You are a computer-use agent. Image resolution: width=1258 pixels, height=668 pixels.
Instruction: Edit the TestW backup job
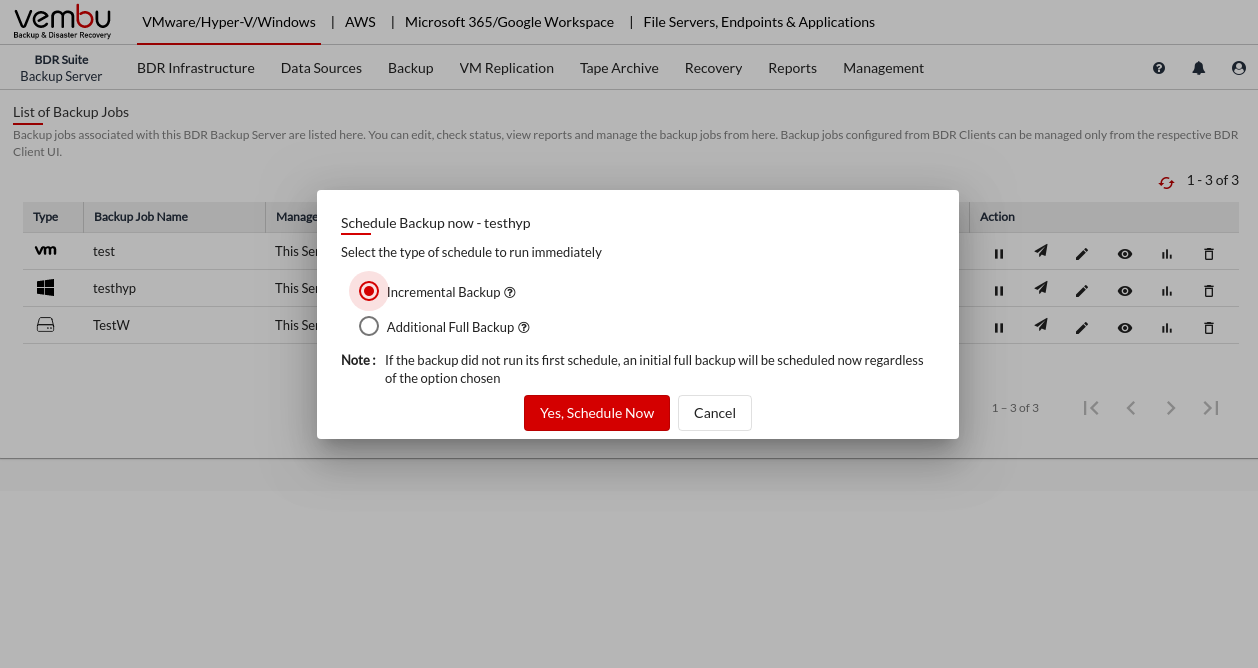(x=1081, y=328)
